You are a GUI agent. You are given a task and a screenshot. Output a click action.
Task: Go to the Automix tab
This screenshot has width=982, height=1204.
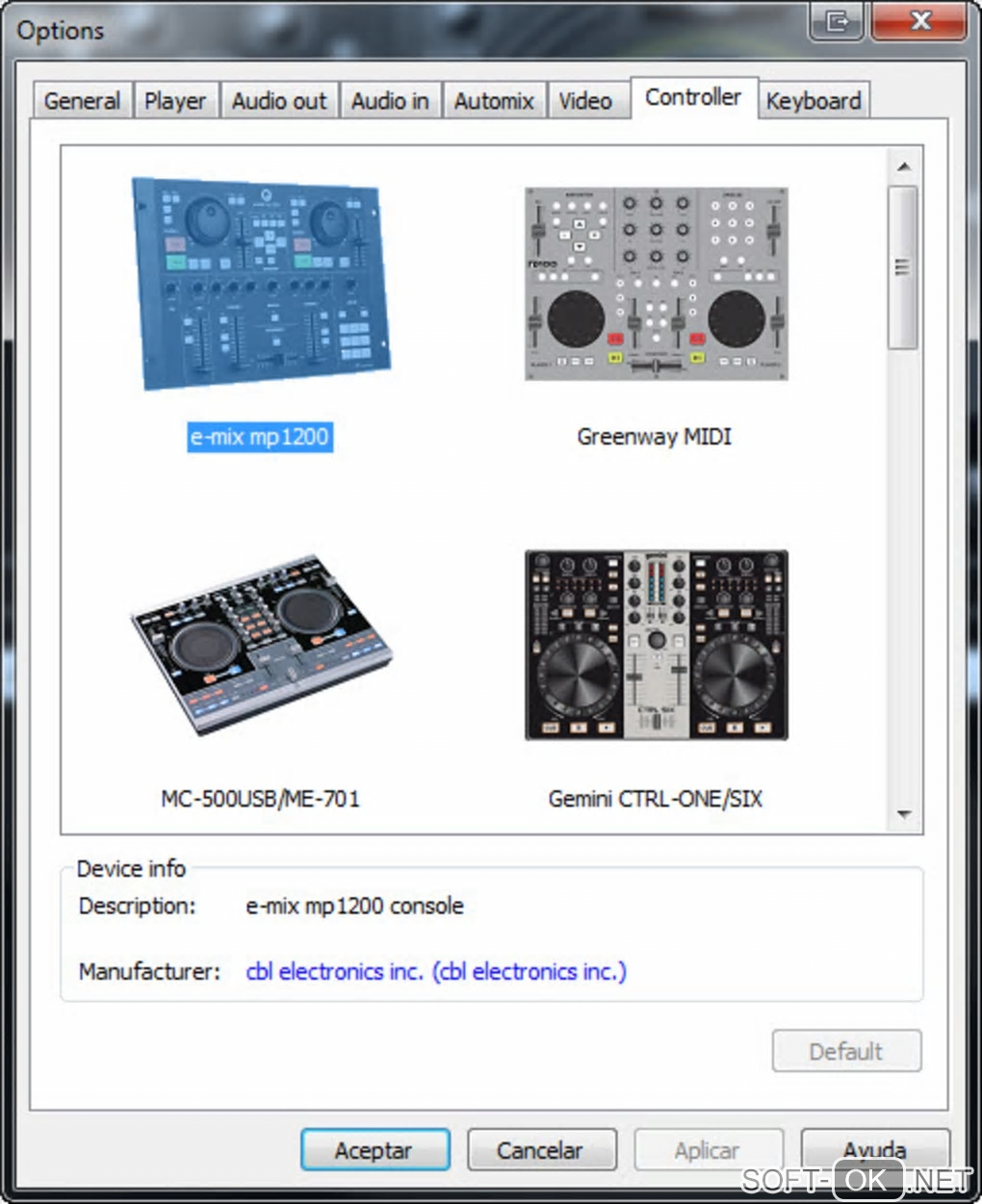pos(494,101)
